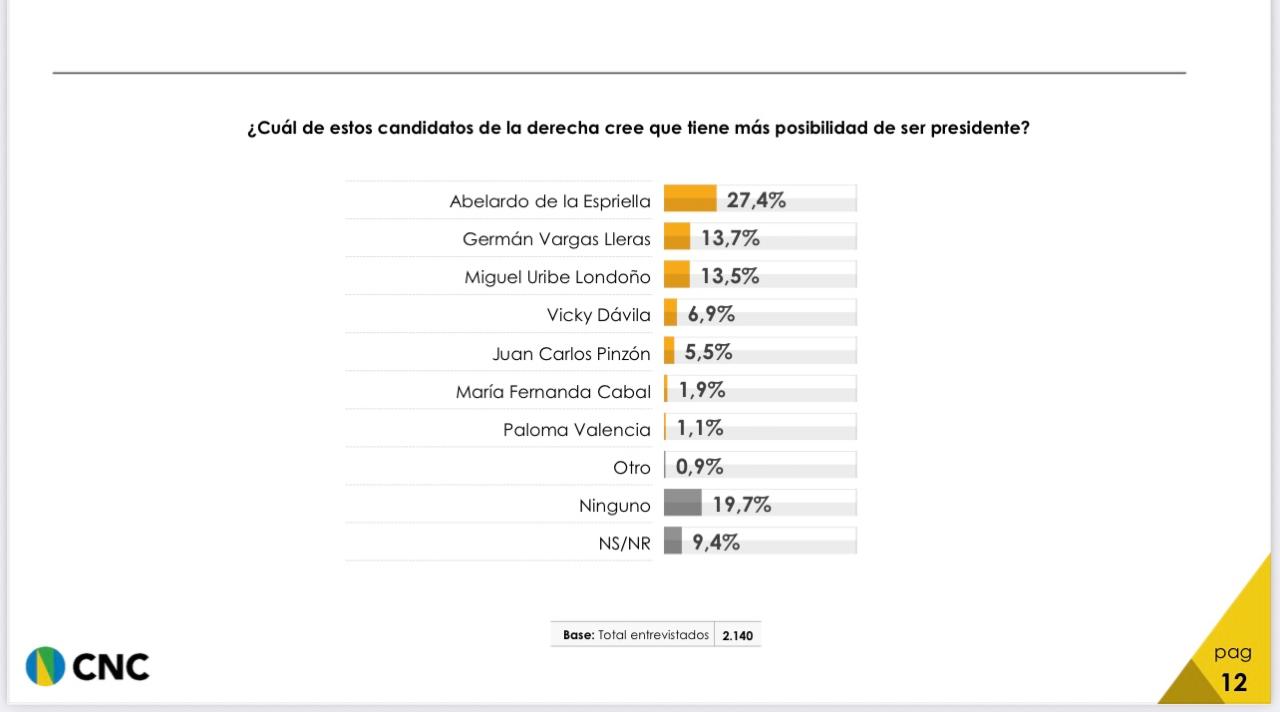Click the CNC logo text
This screenshot has width=1280, height=712.
point(111,667)
